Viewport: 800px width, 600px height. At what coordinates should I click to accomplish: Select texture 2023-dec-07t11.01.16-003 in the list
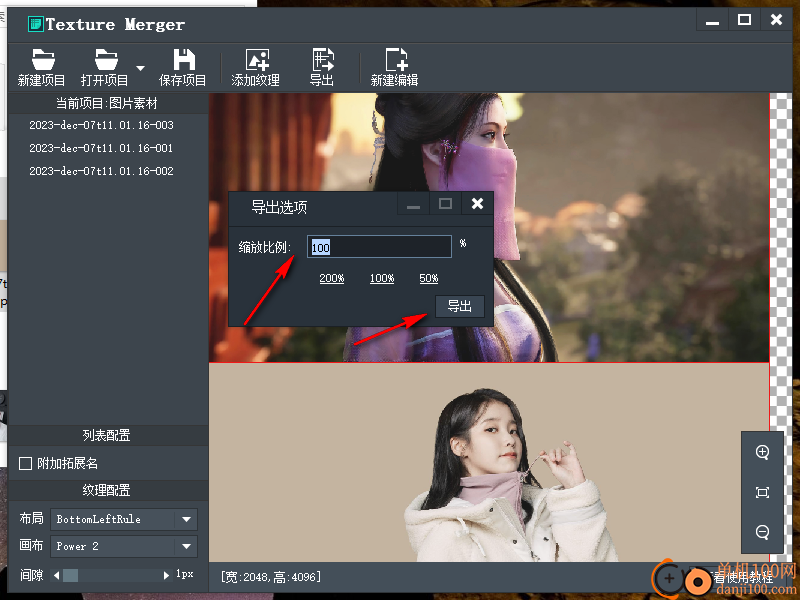click(102, 125)
